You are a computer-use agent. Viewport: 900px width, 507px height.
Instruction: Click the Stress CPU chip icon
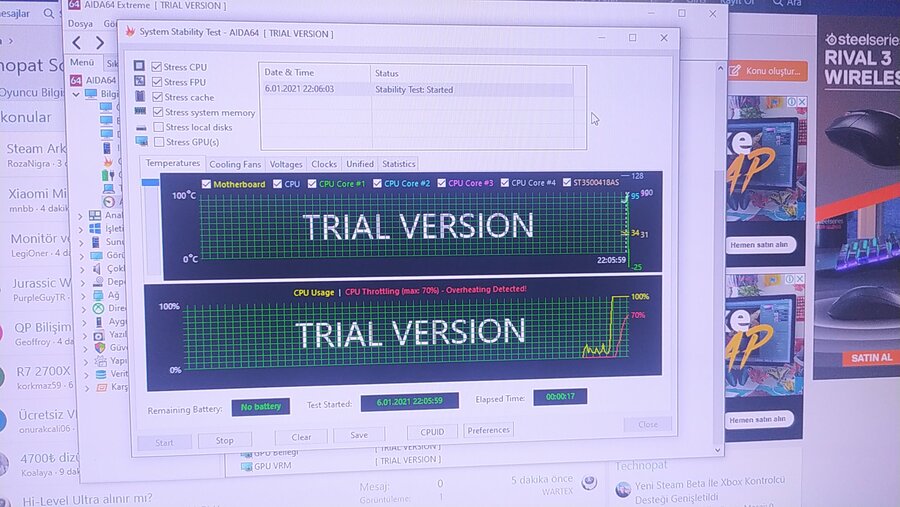click(x=139, y=66)
